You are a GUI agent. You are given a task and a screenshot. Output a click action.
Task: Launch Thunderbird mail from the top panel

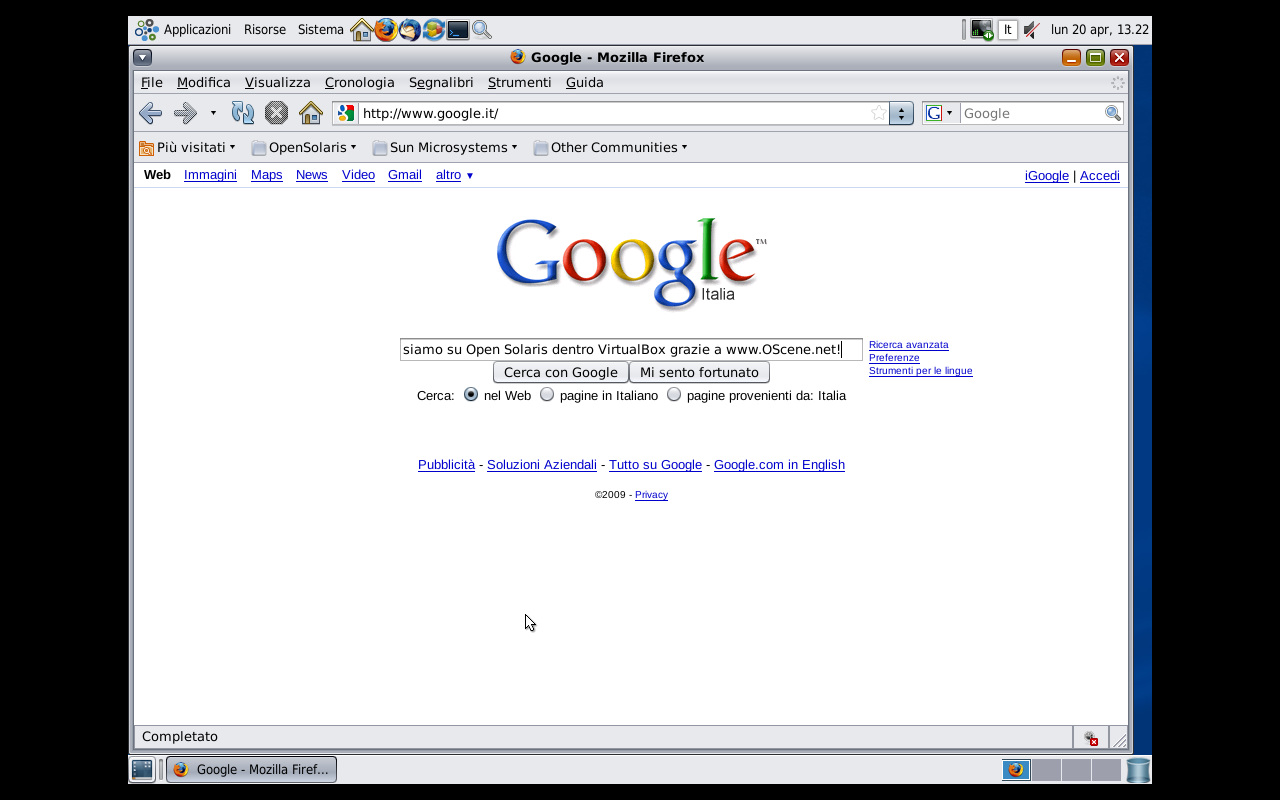(410, 30)
